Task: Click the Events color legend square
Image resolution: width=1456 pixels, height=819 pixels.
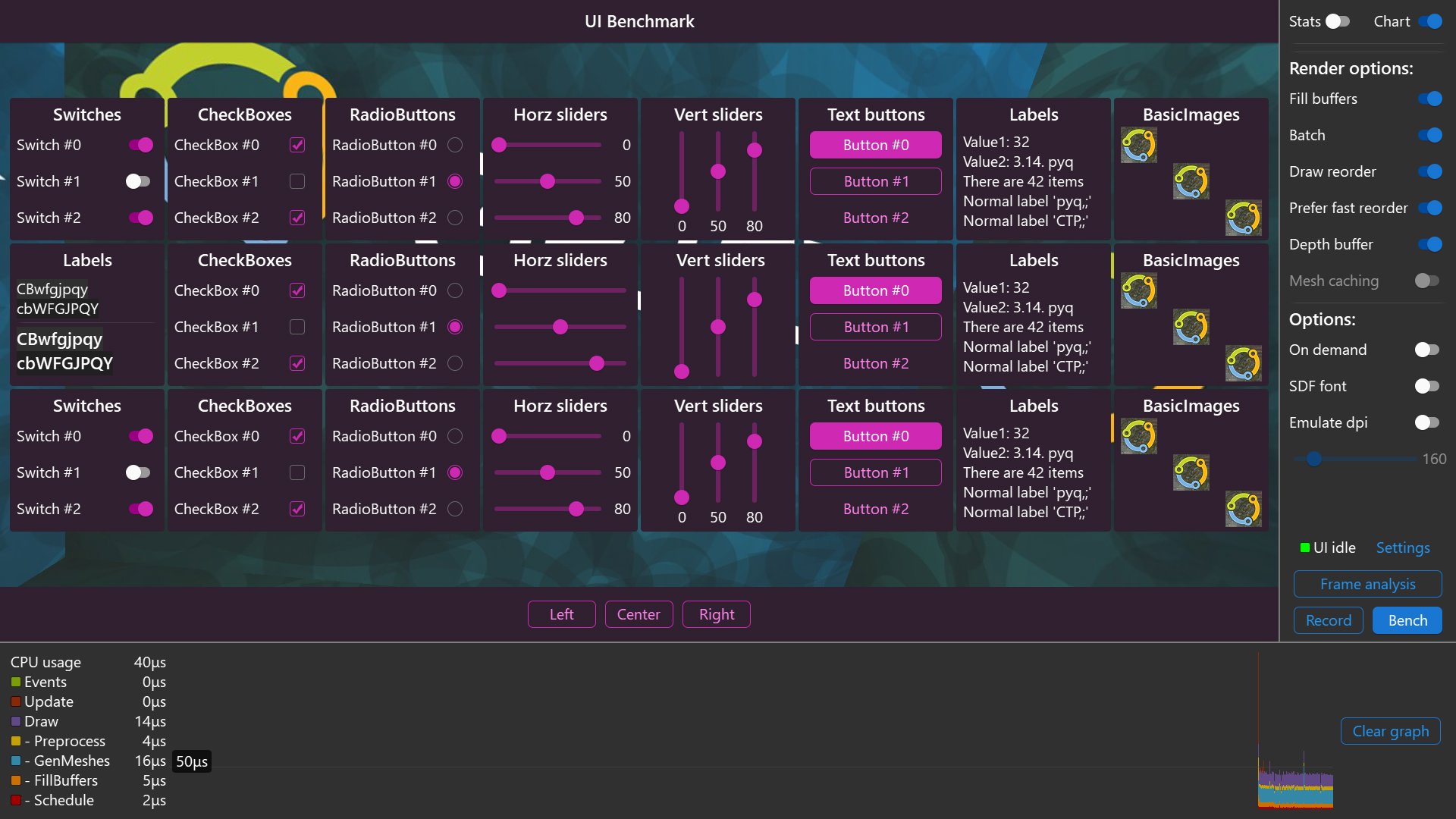Action: (x=16, y=682)
